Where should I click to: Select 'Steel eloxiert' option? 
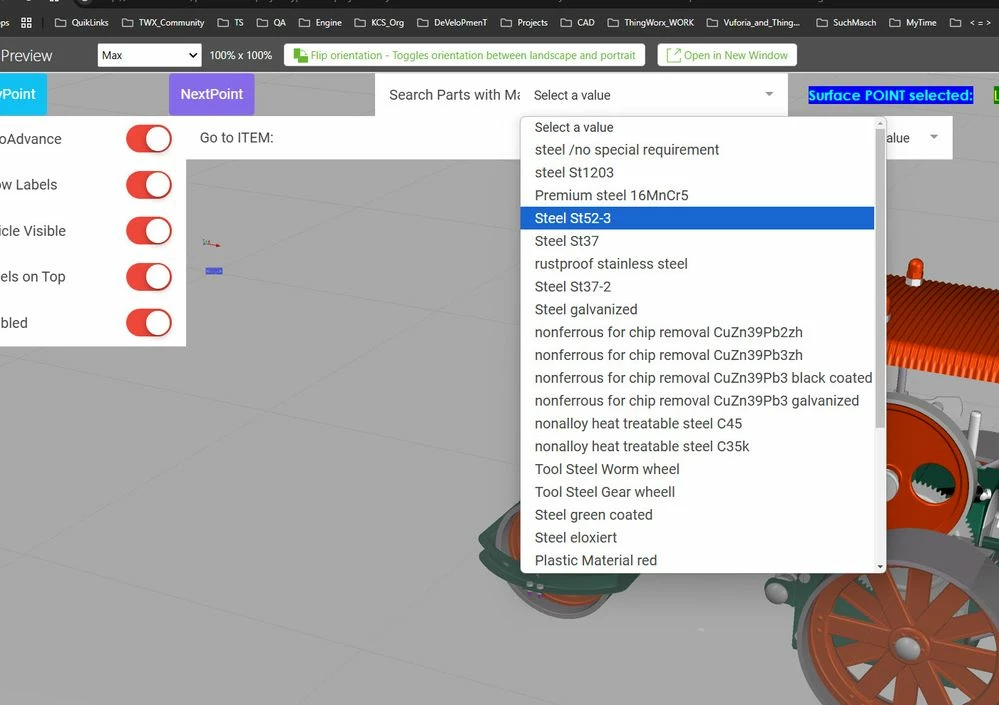697,538
